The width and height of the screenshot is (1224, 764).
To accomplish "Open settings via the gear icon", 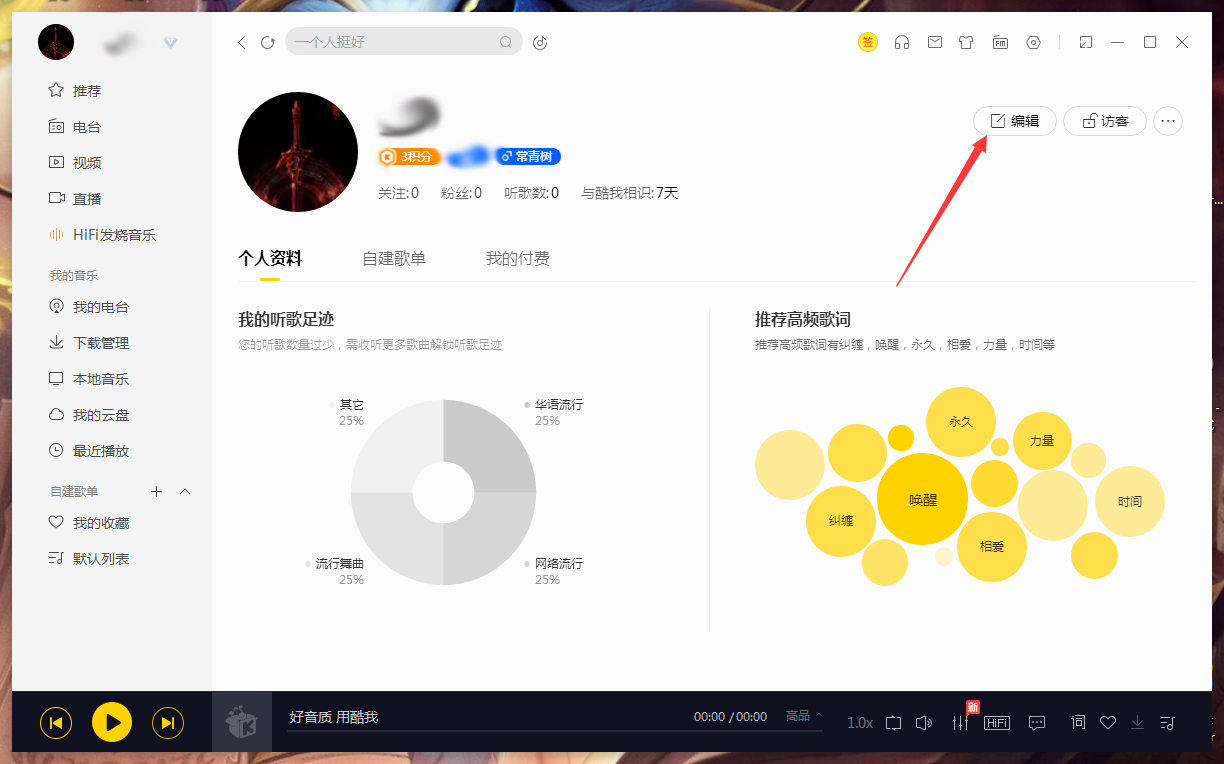I will click(1033, 42).
